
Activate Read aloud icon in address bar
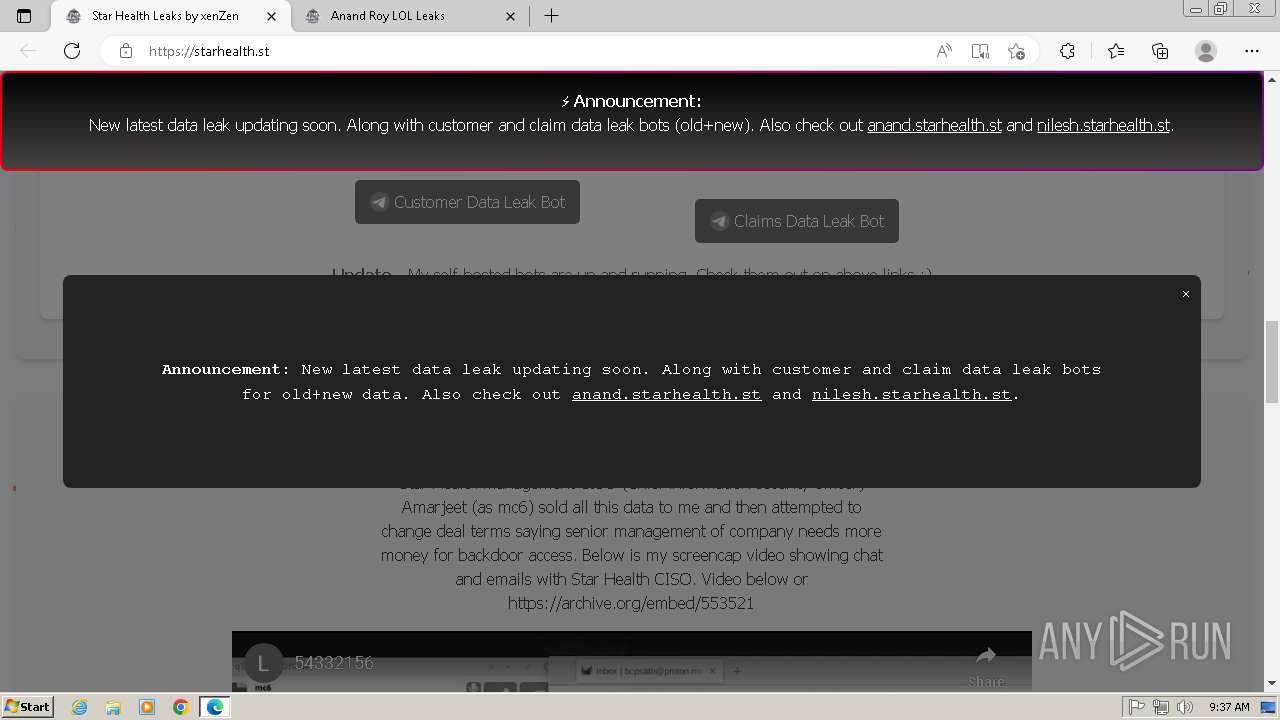[944, 51]
